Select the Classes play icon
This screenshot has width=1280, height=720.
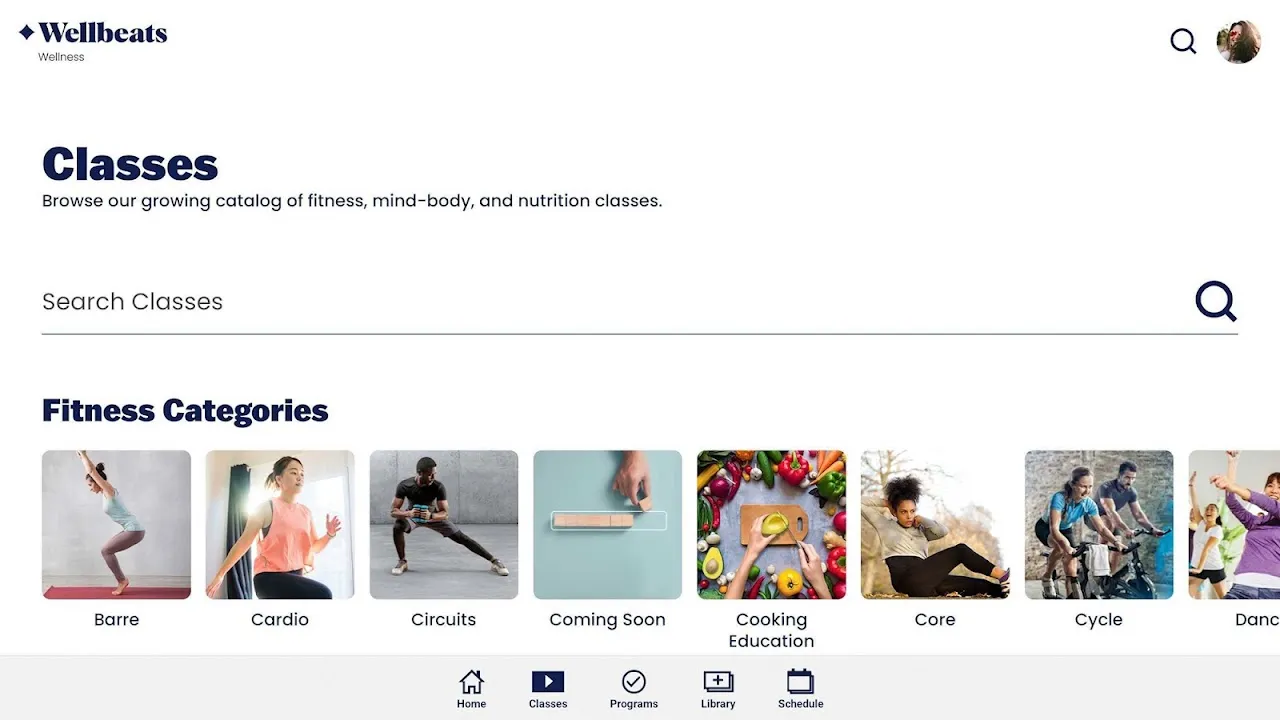point(548,682)
